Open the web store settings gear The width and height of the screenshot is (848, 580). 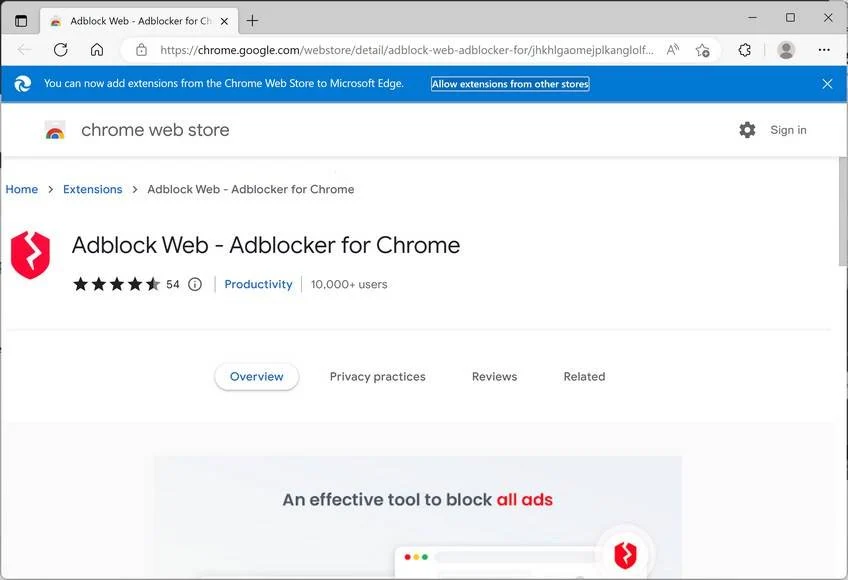point(747,130)
